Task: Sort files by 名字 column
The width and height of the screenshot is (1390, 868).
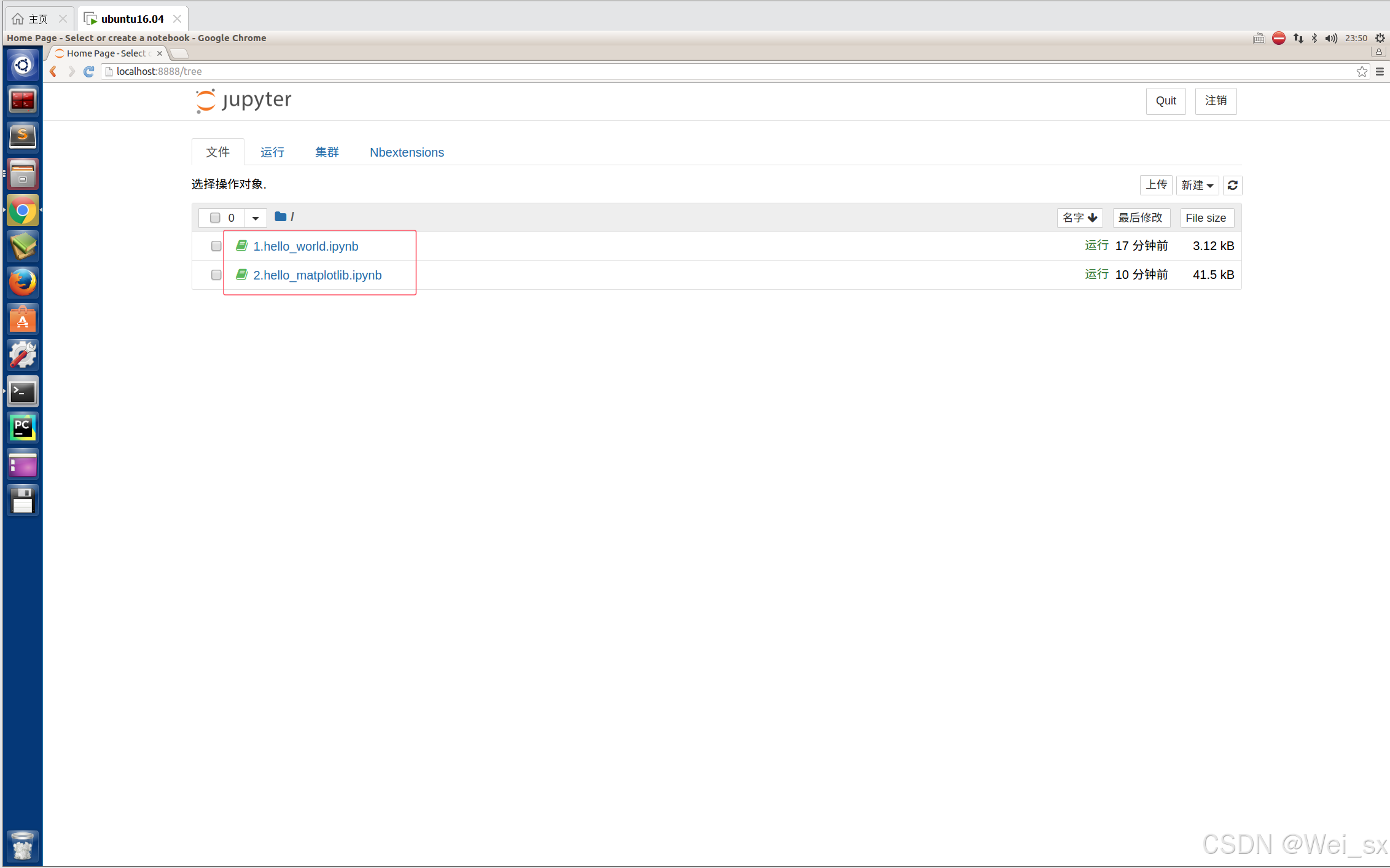Action: (x=1079, y=217)
